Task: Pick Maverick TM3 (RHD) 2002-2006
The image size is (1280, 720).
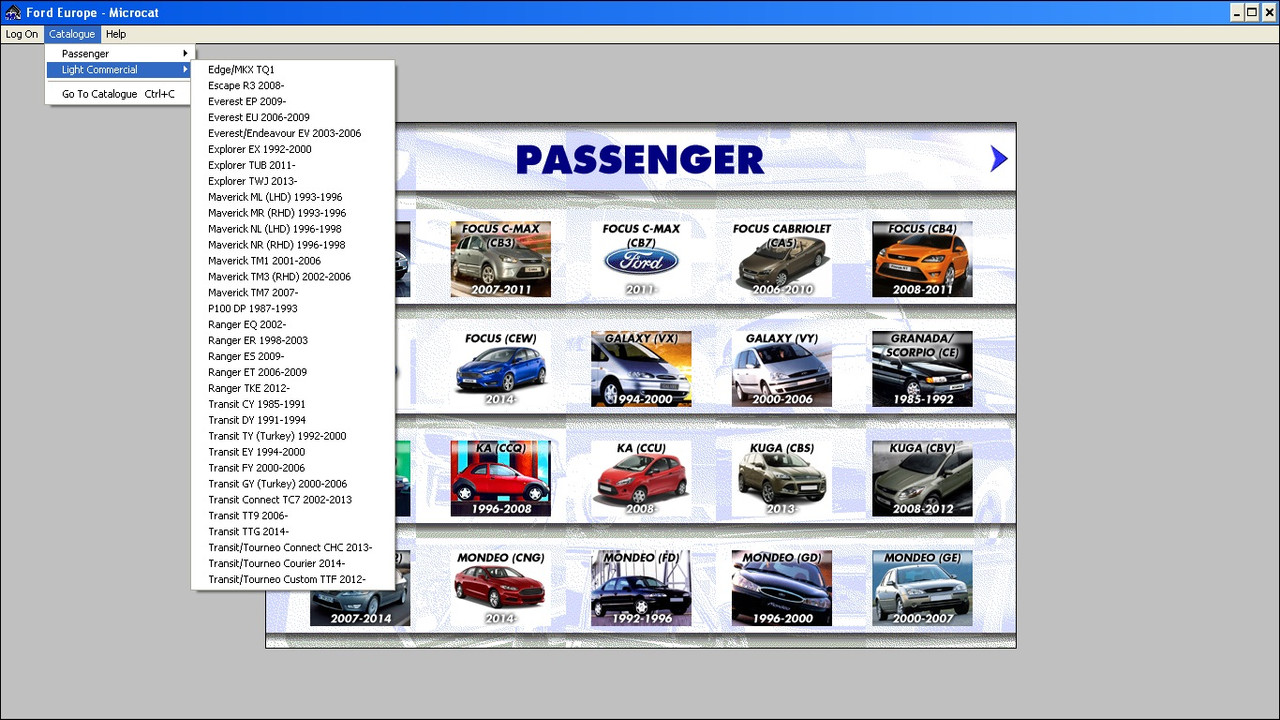Action: (293, 277)
